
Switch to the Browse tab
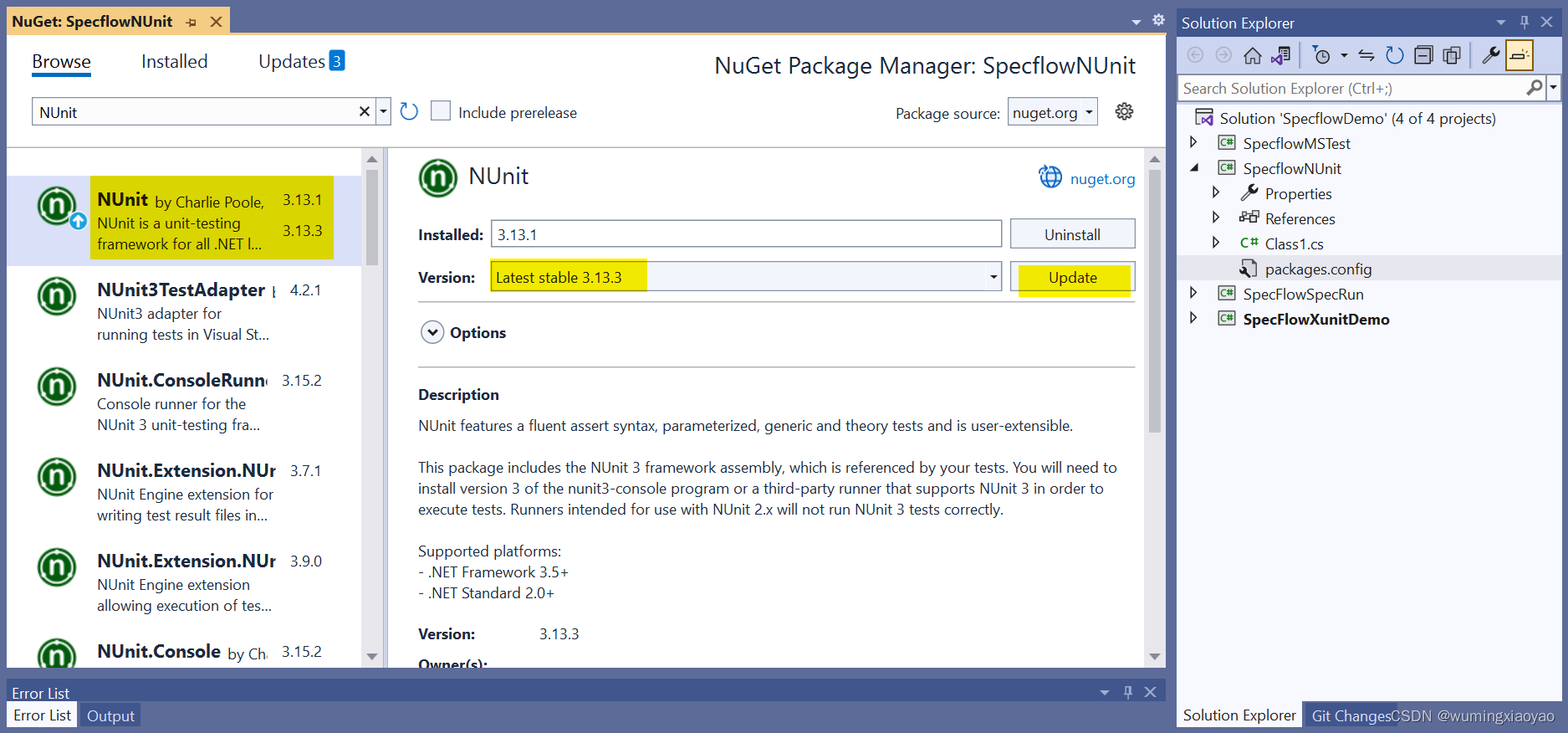[61, 62]
